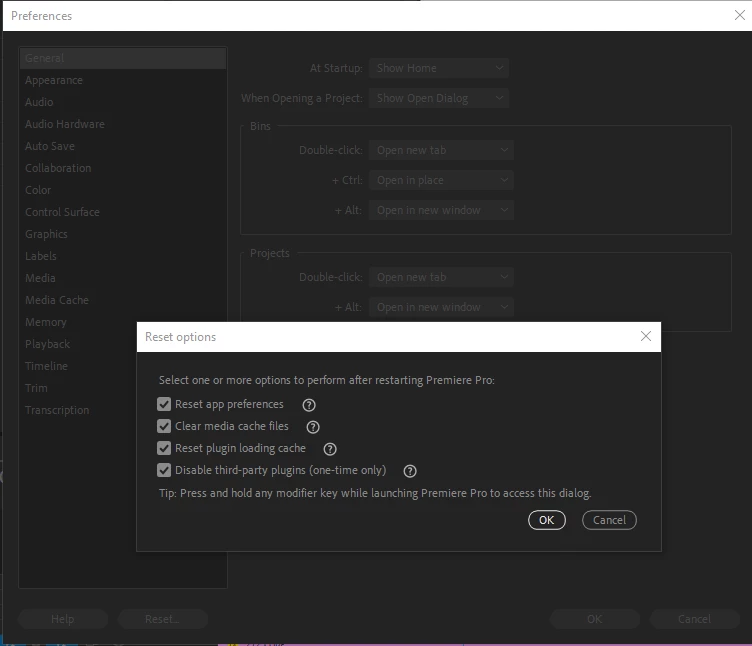Select Audio preferences category
The height and width of the screenshot is (646, 752).
point(123,102)
